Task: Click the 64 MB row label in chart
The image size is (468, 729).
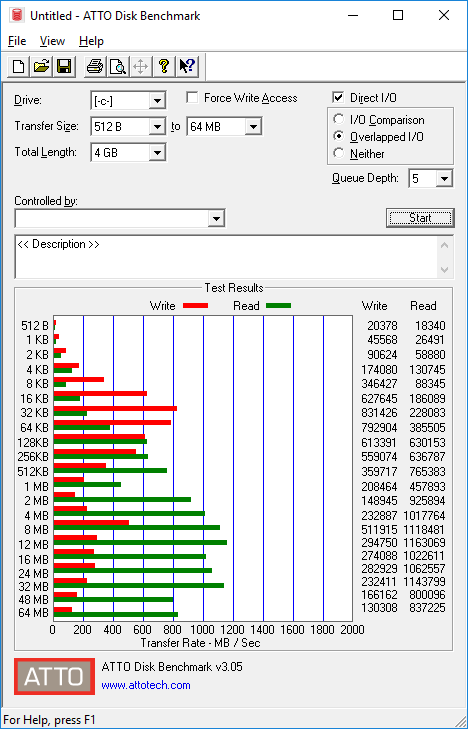Action: coord(33,613)
